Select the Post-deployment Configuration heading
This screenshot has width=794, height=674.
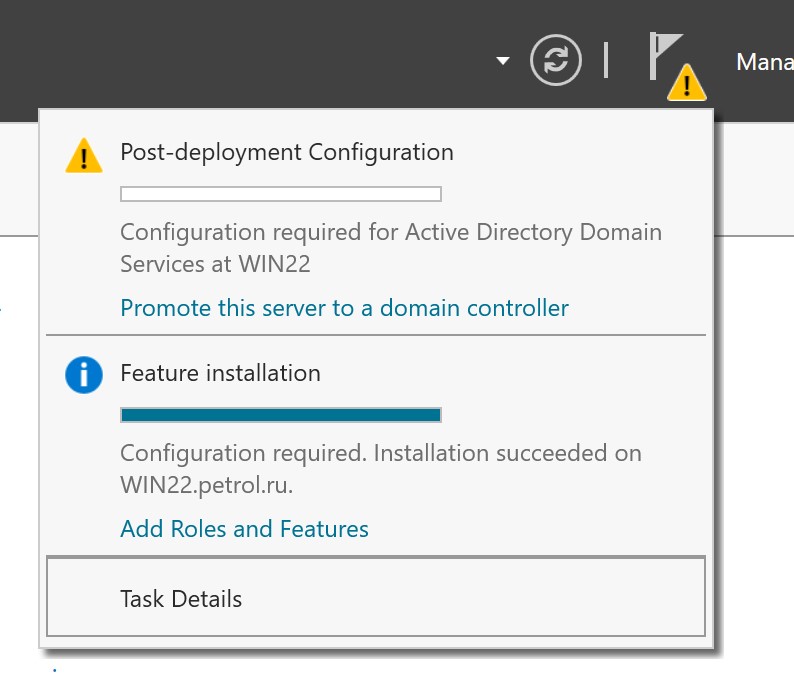coord(287,152)
